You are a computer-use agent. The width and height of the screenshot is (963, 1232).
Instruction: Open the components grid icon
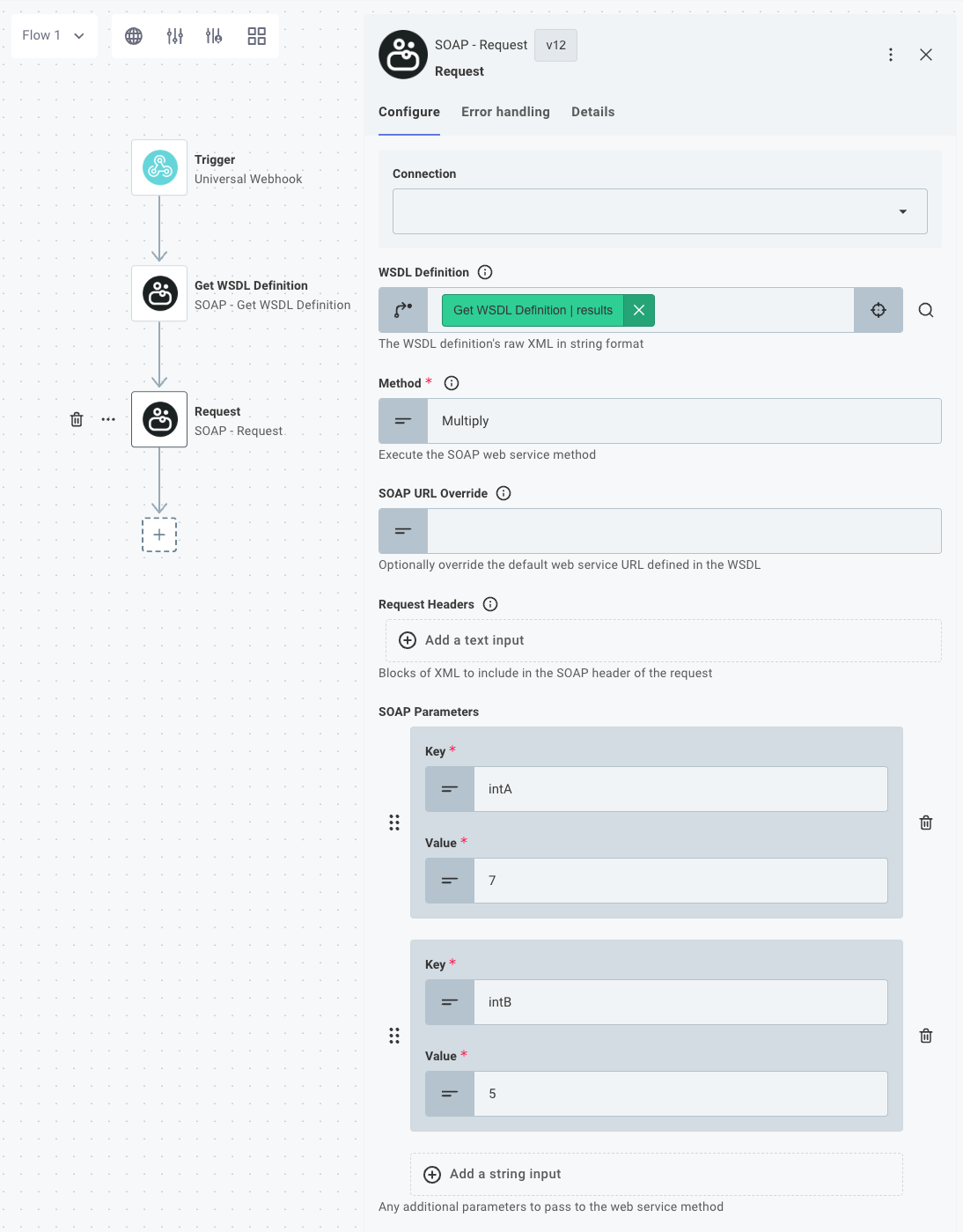click(x=256, y=36)
